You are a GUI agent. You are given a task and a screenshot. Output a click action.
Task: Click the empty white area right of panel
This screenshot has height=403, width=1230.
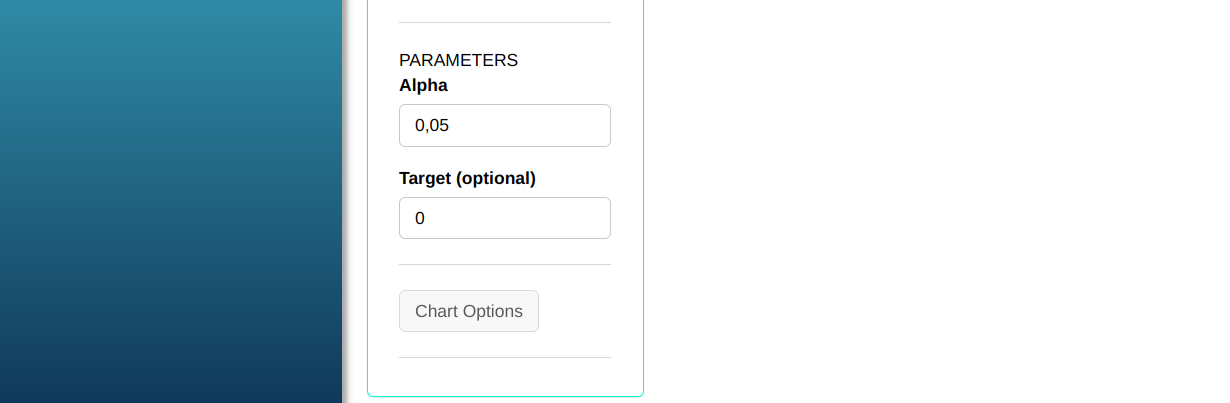[x=930, y=200]
